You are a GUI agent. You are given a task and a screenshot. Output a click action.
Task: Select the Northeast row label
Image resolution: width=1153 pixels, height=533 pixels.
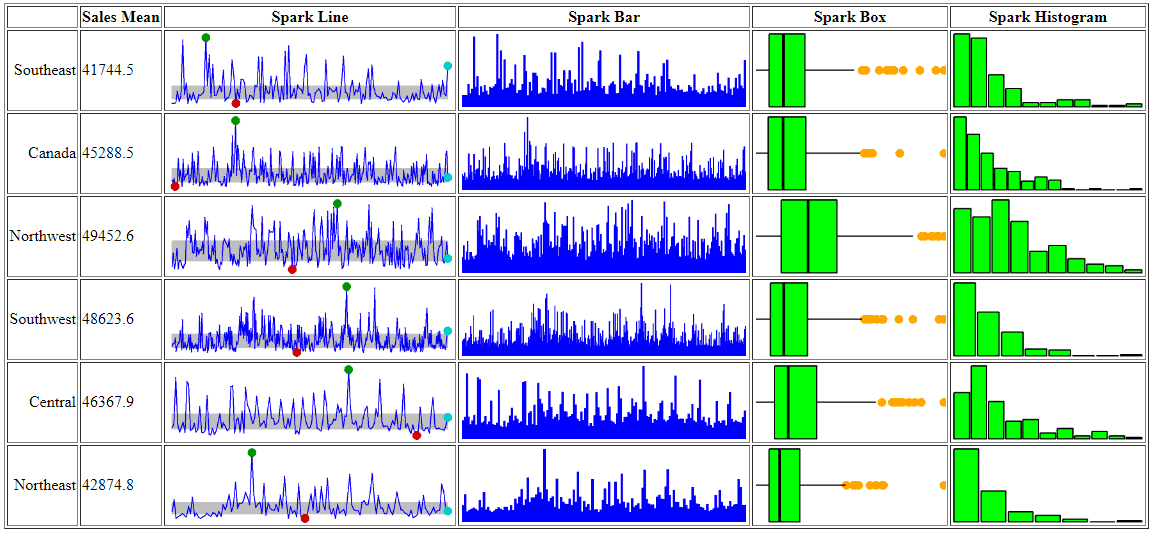point(45,486)
